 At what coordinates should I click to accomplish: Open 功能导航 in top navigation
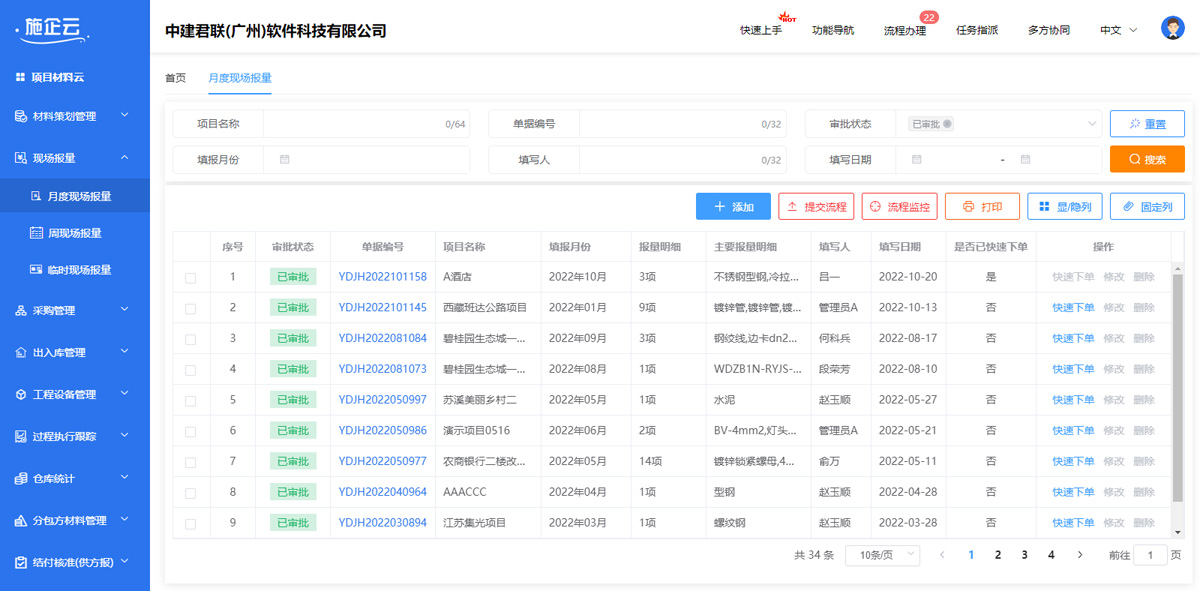click(833, 30)
